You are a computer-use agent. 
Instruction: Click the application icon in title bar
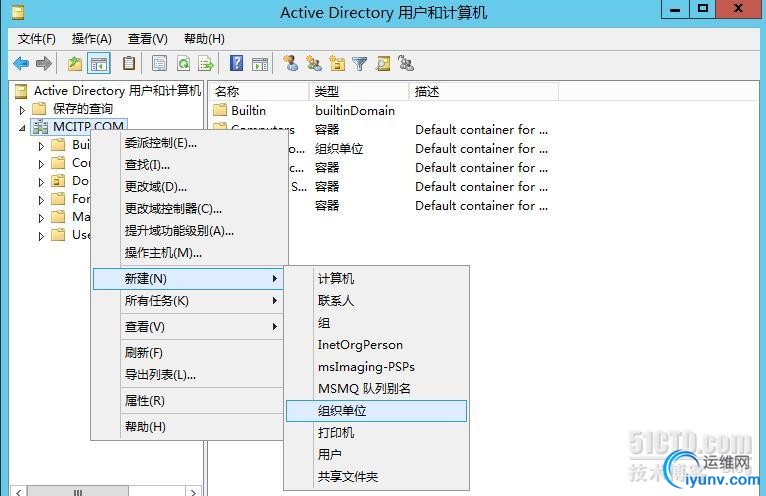coord(18,12)
